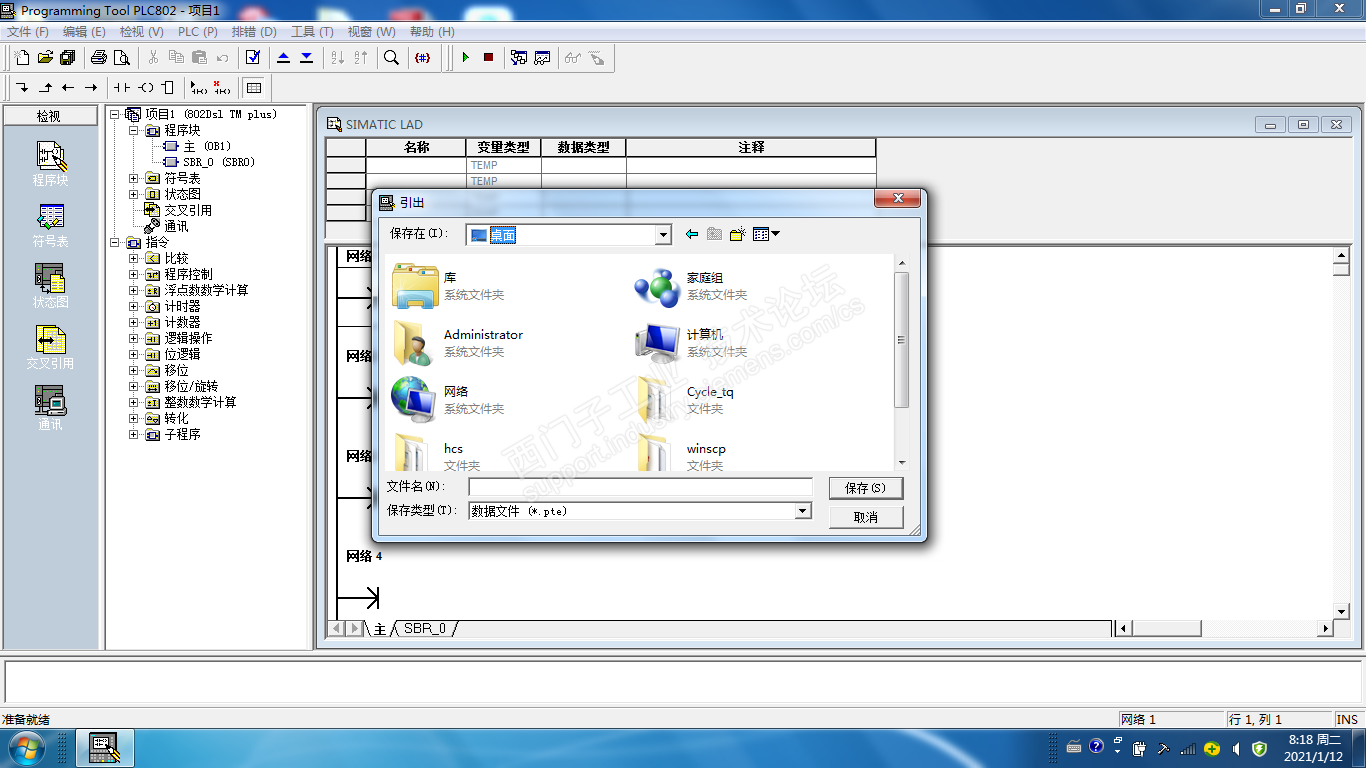The height and width of the screenshot is (768, 1366).
Task: Select 主 (OB1) in project tree
Action: pyautogui.click(x=198, y=146)
